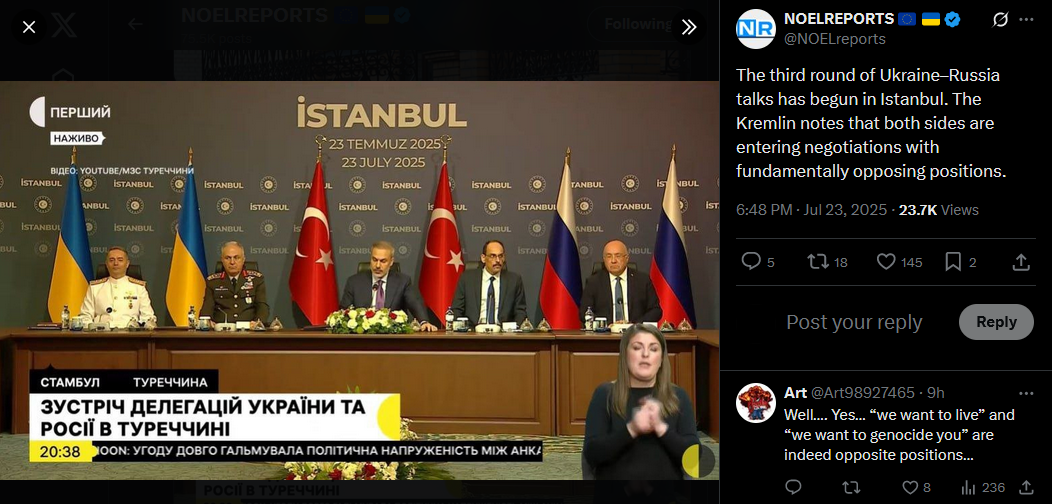Screen dimensions: 1052x504
Task: Collapse side panel with double chevron icon
Action: pyautogui.click(x=689, y=27)
